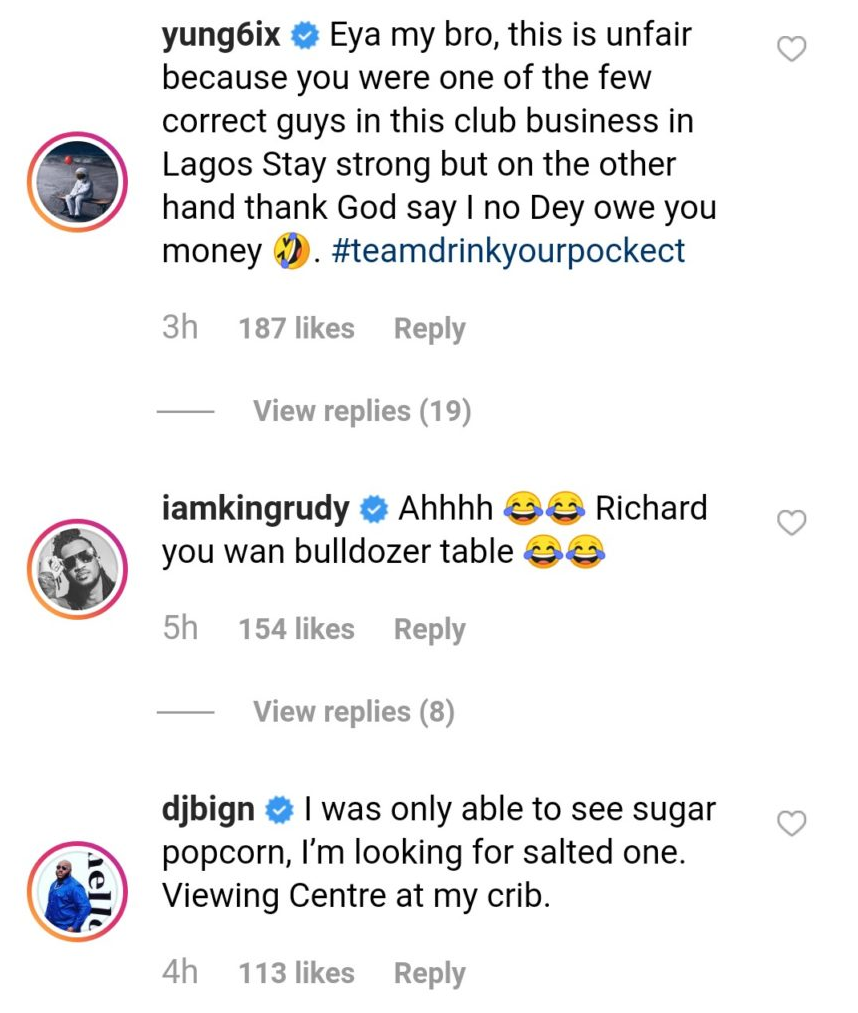The height and width of the screenshot is (1013, 858).
Task: Open the #teamdrinkyourpockect hashtag
Action: pyautogui.click(x=507, y=251)
